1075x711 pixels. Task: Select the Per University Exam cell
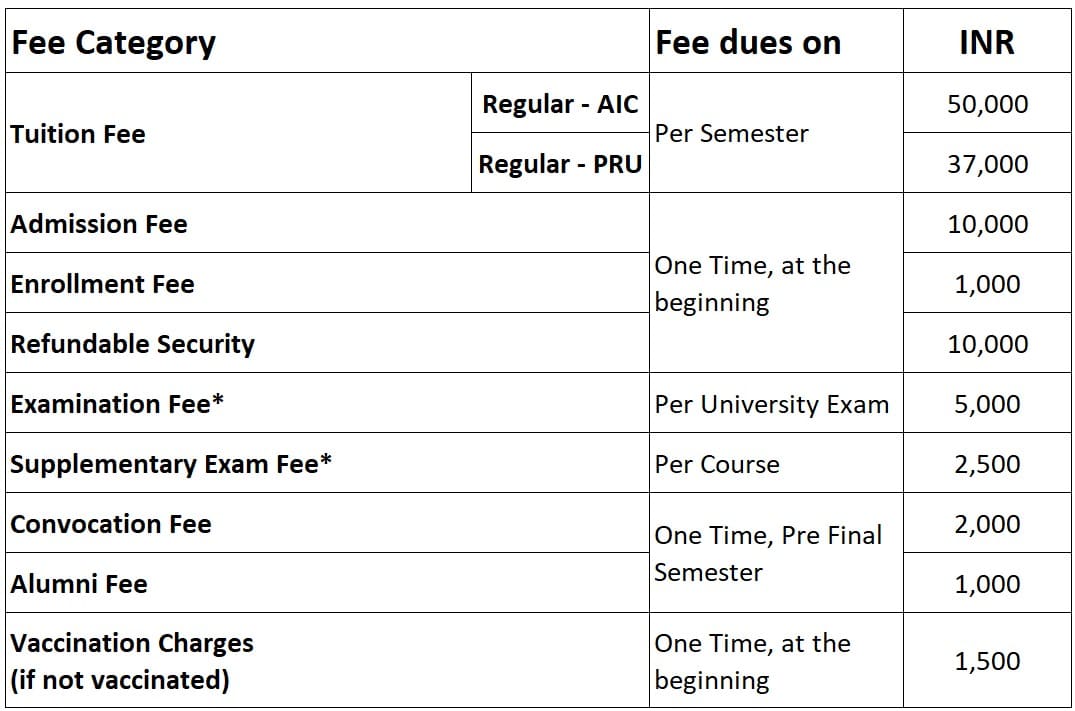point(776,403)
